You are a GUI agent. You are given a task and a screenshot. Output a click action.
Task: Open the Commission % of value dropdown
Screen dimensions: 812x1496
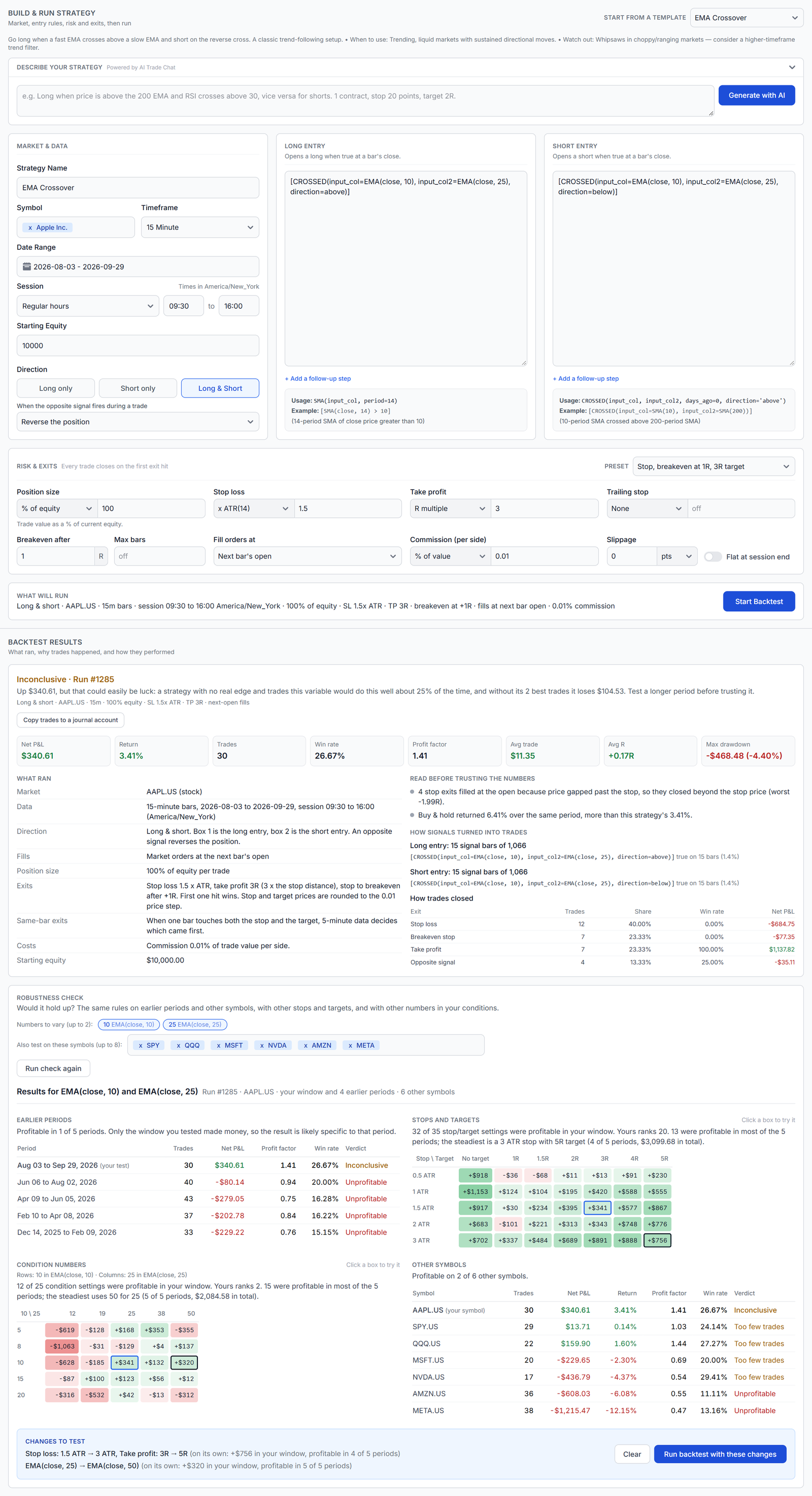(450, 556)
